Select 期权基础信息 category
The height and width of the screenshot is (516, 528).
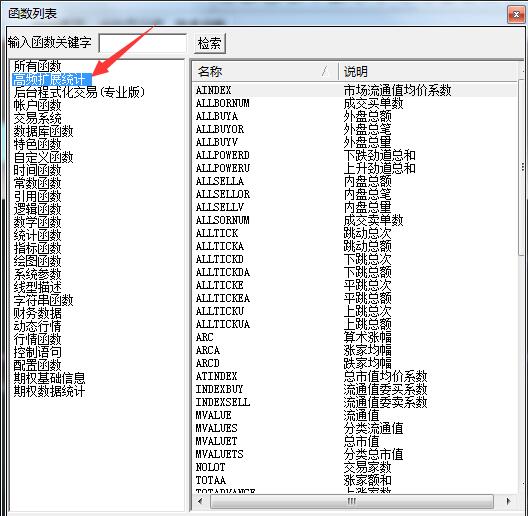(x=50, y=378)
